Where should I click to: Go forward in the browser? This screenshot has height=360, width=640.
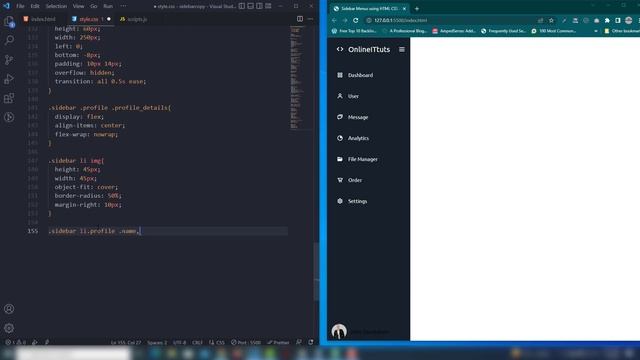[x=345, y=20]
